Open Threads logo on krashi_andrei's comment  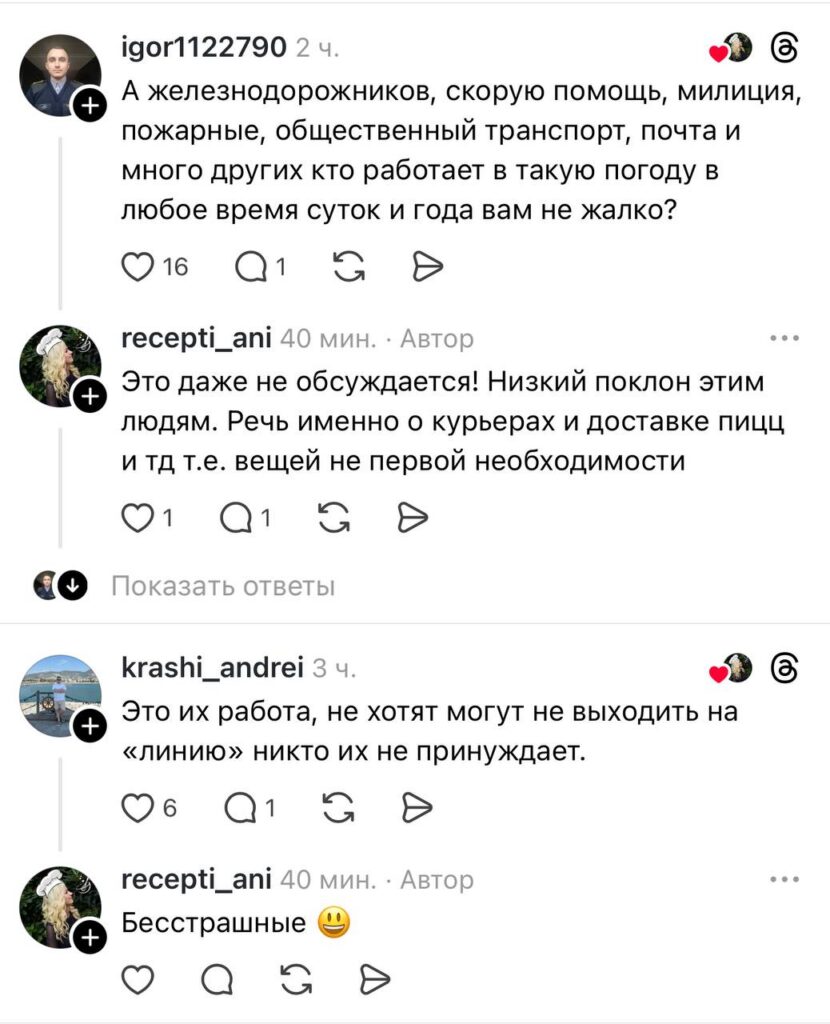tap(785, 667)
